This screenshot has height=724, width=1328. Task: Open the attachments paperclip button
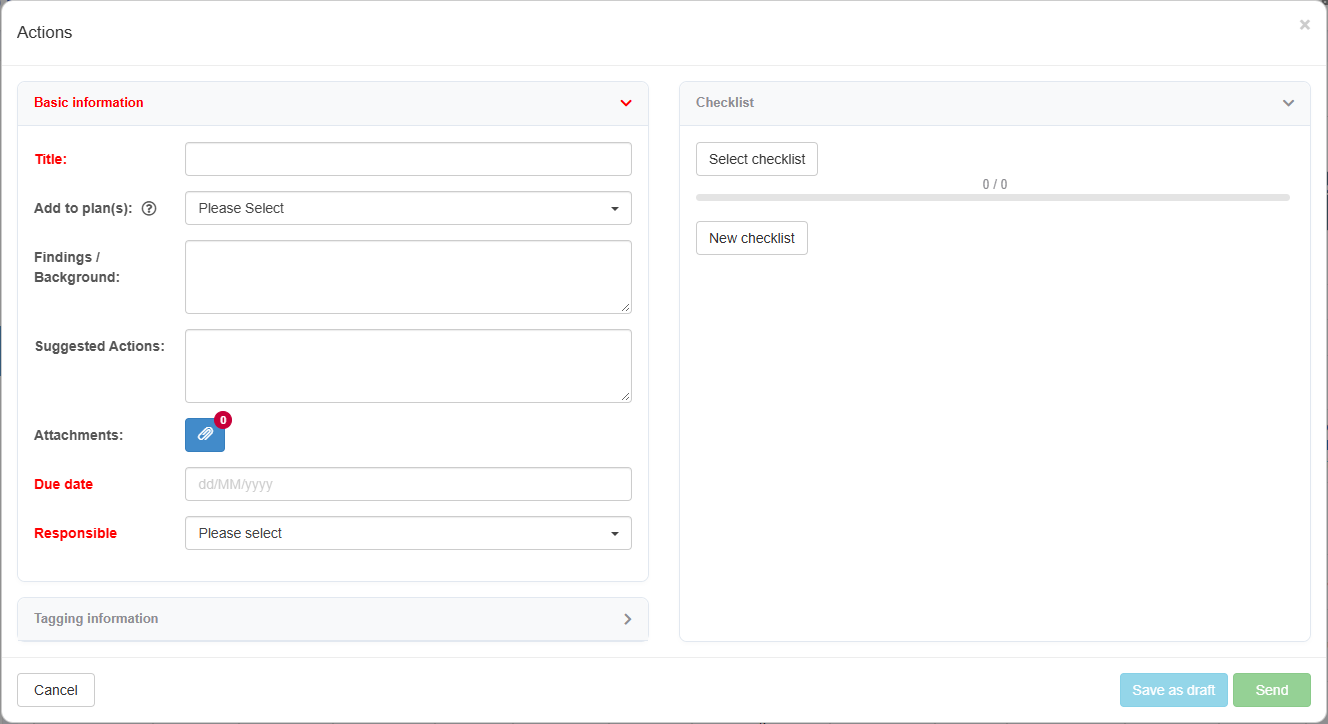(205, 435)
